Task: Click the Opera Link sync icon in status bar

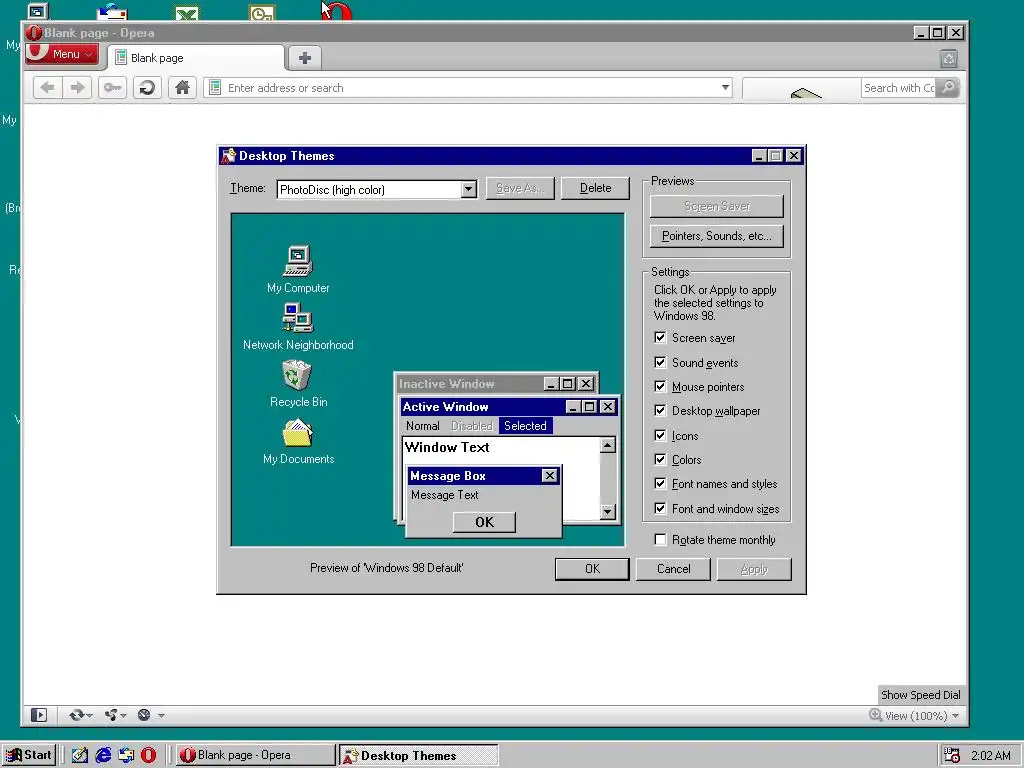Action: 76,715
